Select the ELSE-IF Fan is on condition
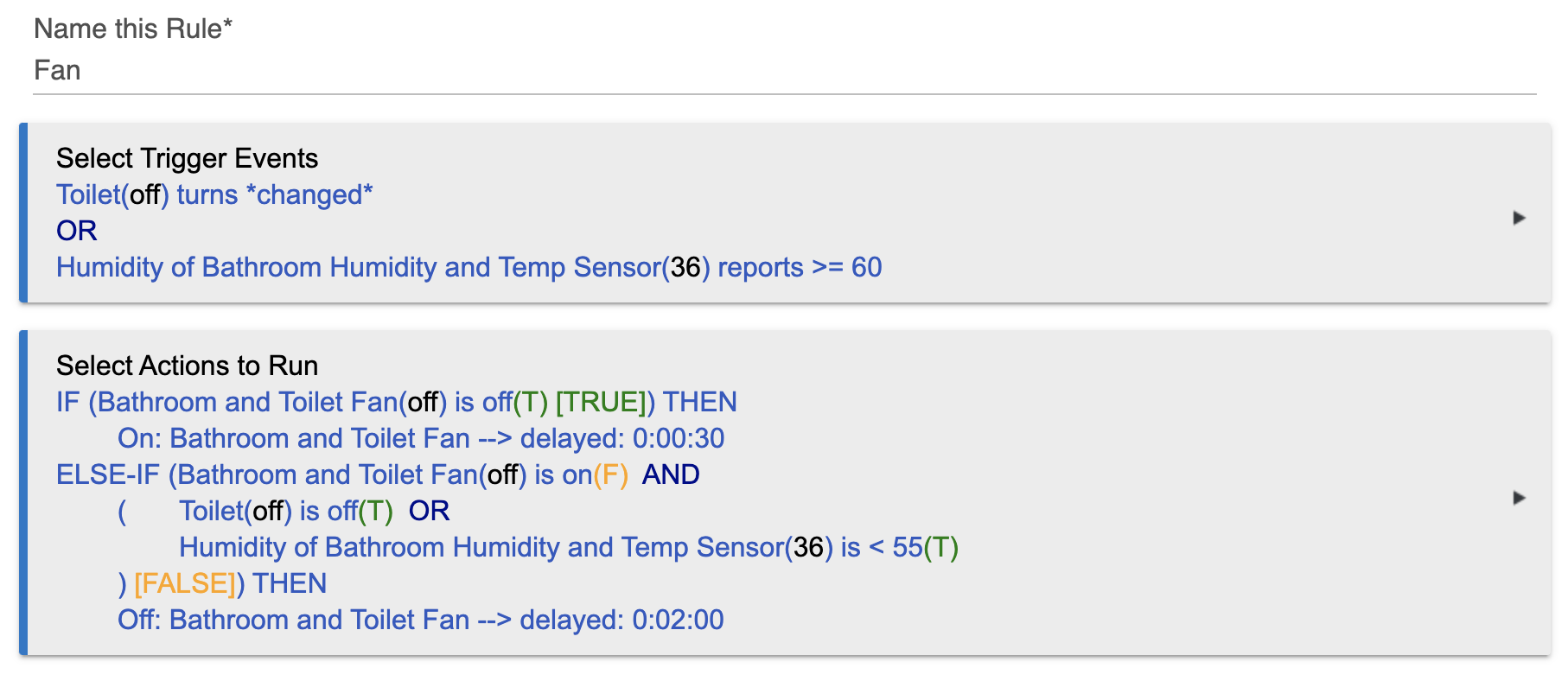The width and height of the screenshot is (1568, 681). point(378,474)
